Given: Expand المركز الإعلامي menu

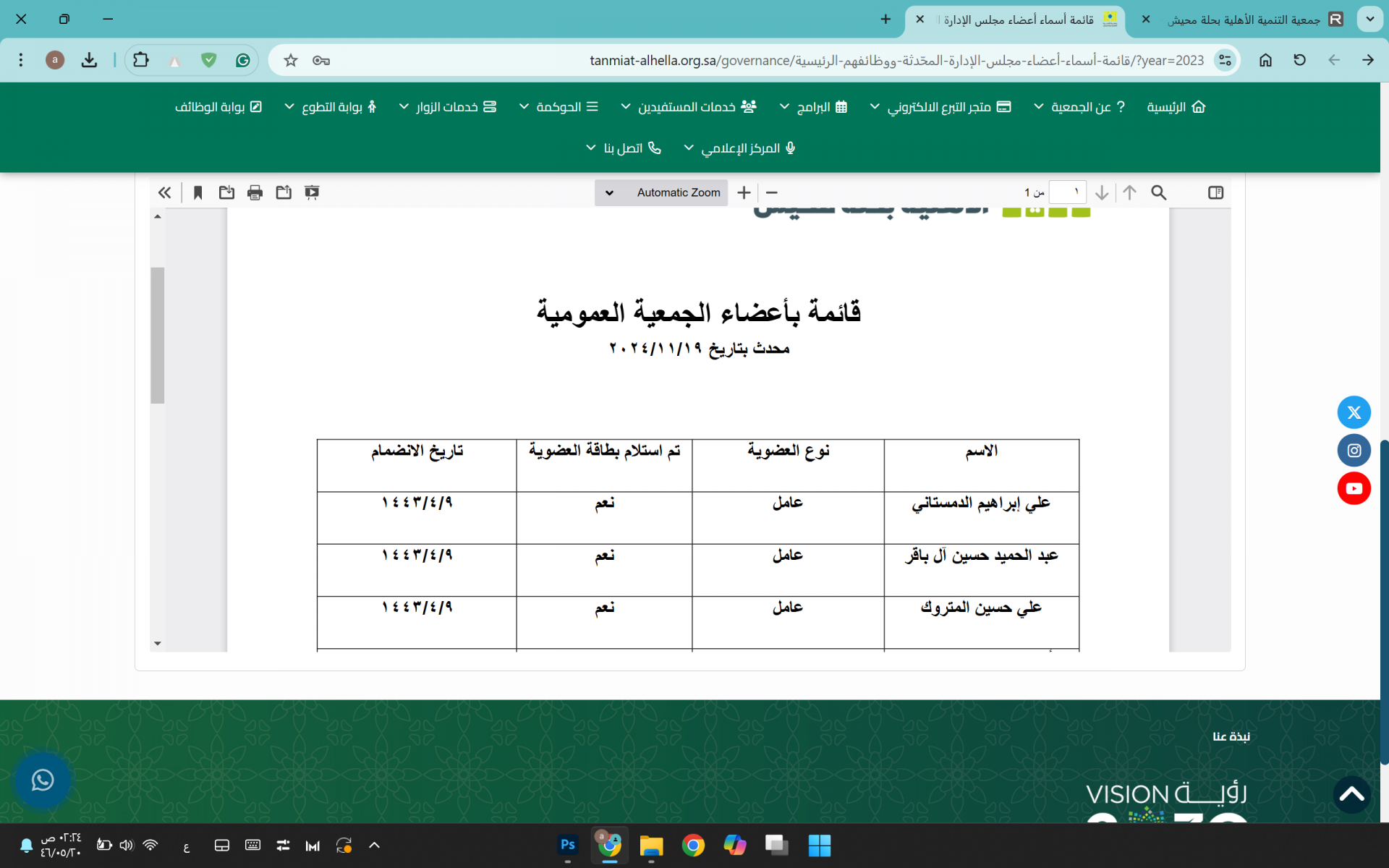Looking at the screenshot, I should 740,148.
